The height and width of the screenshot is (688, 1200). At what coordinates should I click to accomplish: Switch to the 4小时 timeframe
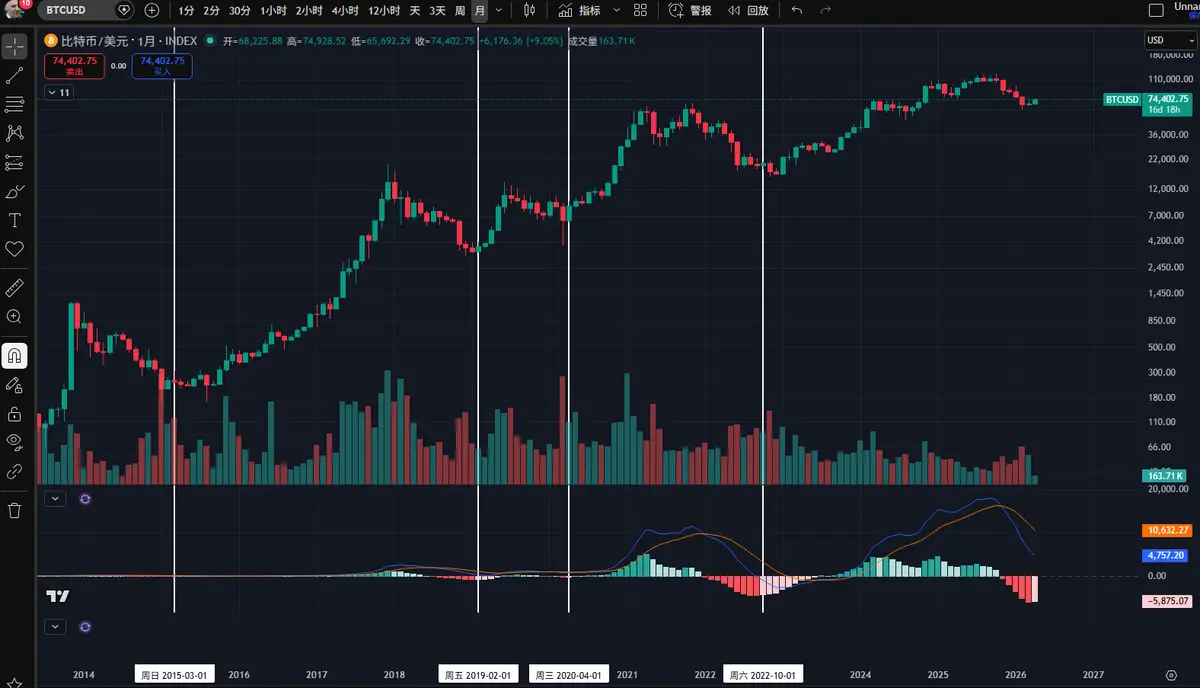pyautogui.click(x=344, y=10)
